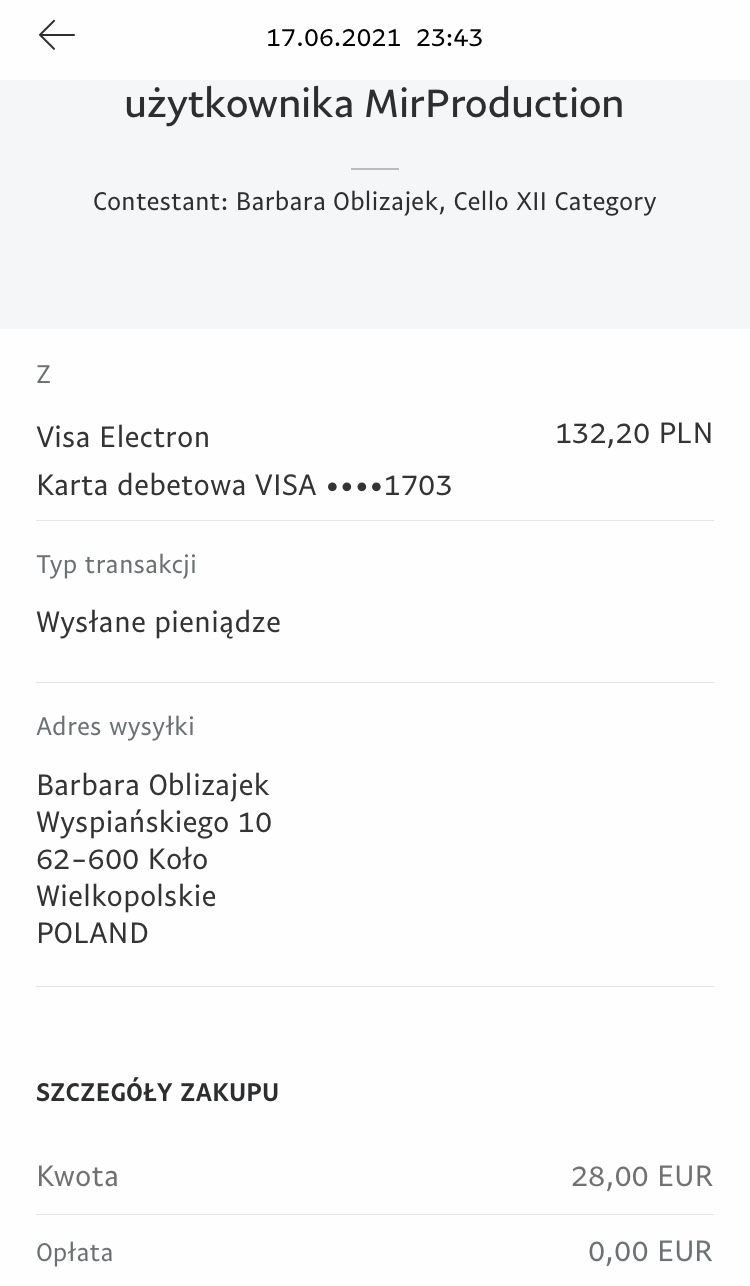
Task: Tap the 17.06.2021 23:43 date header
Action: pos(374,38)
